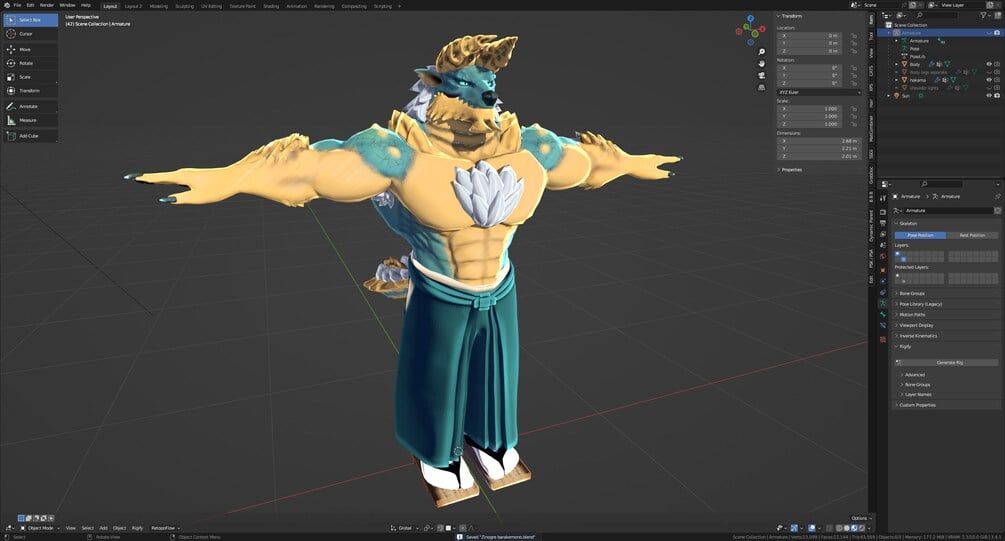1005x541 pixels.
Task: Select the Pose Position button
Action: coord(920,235)
